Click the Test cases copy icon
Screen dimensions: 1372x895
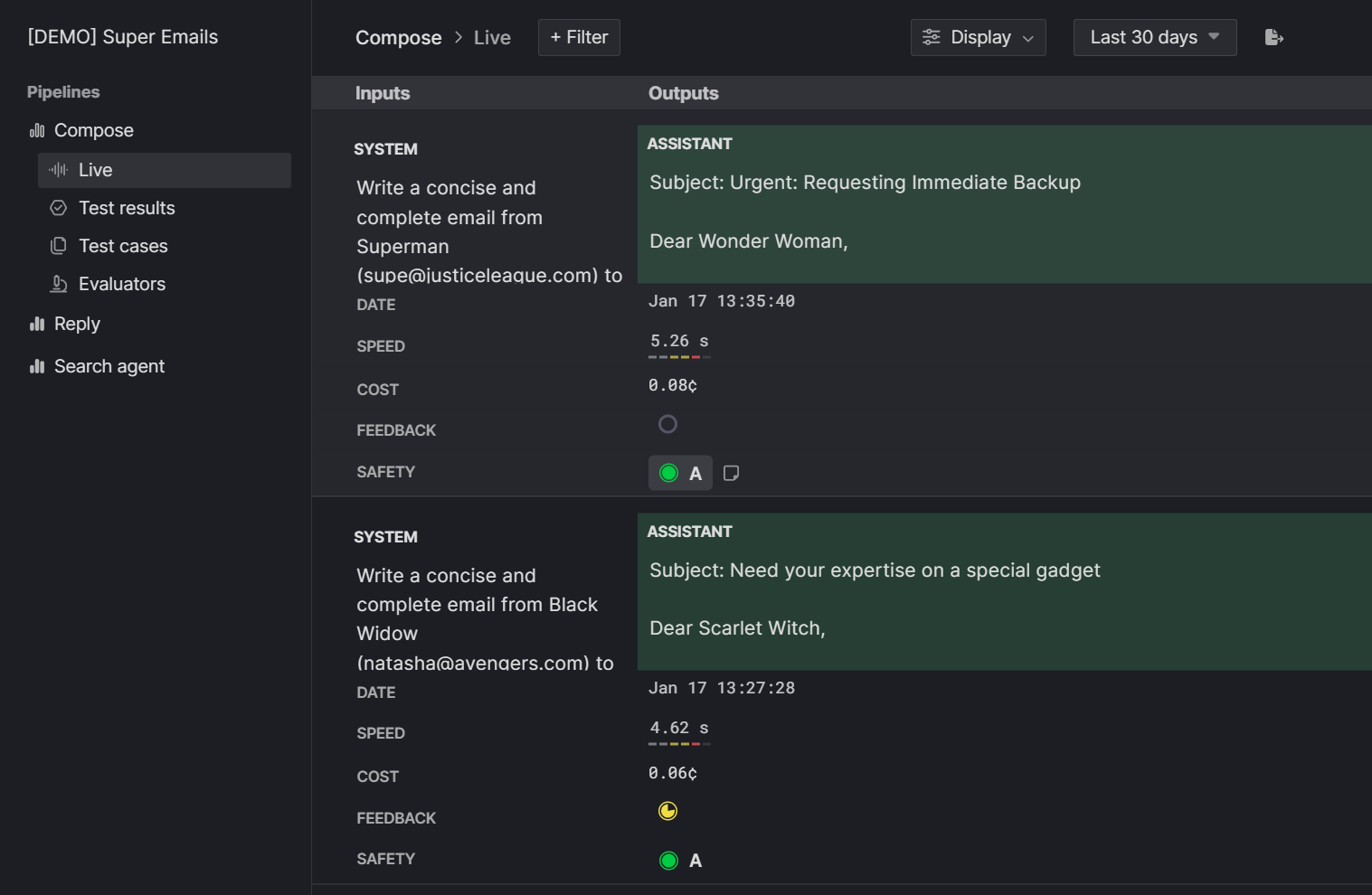(59, 246)
